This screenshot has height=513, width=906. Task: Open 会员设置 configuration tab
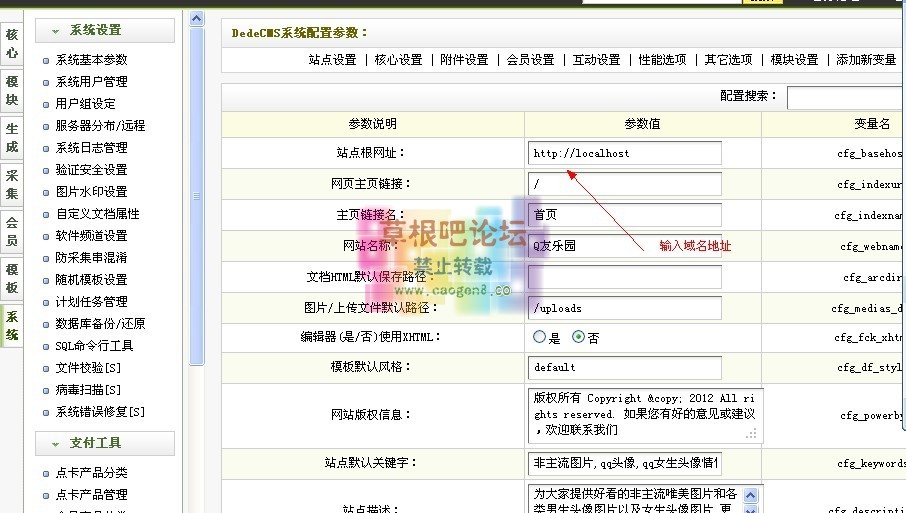[530, 60]
